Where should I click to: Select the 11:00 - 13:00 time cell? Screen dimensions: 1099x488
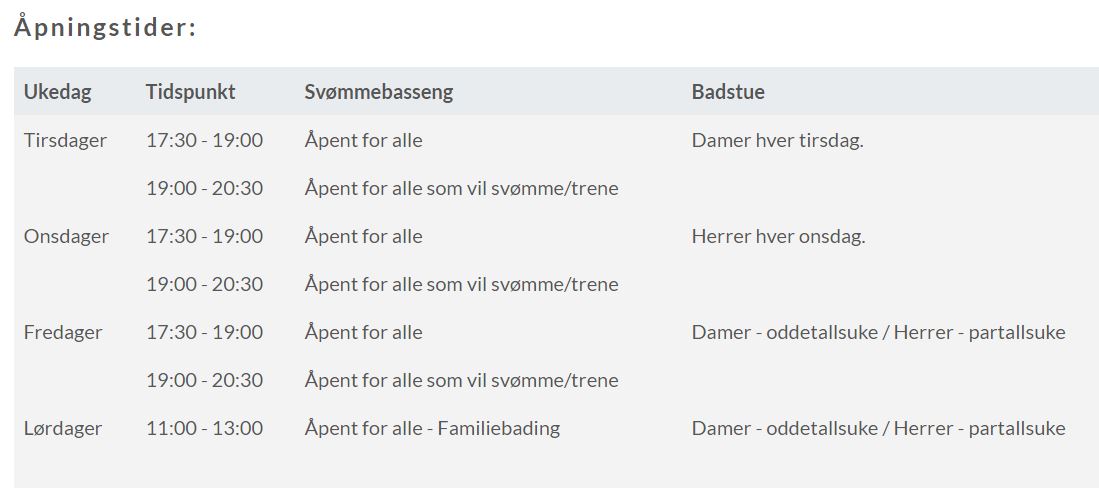click(x=204, y=428)
